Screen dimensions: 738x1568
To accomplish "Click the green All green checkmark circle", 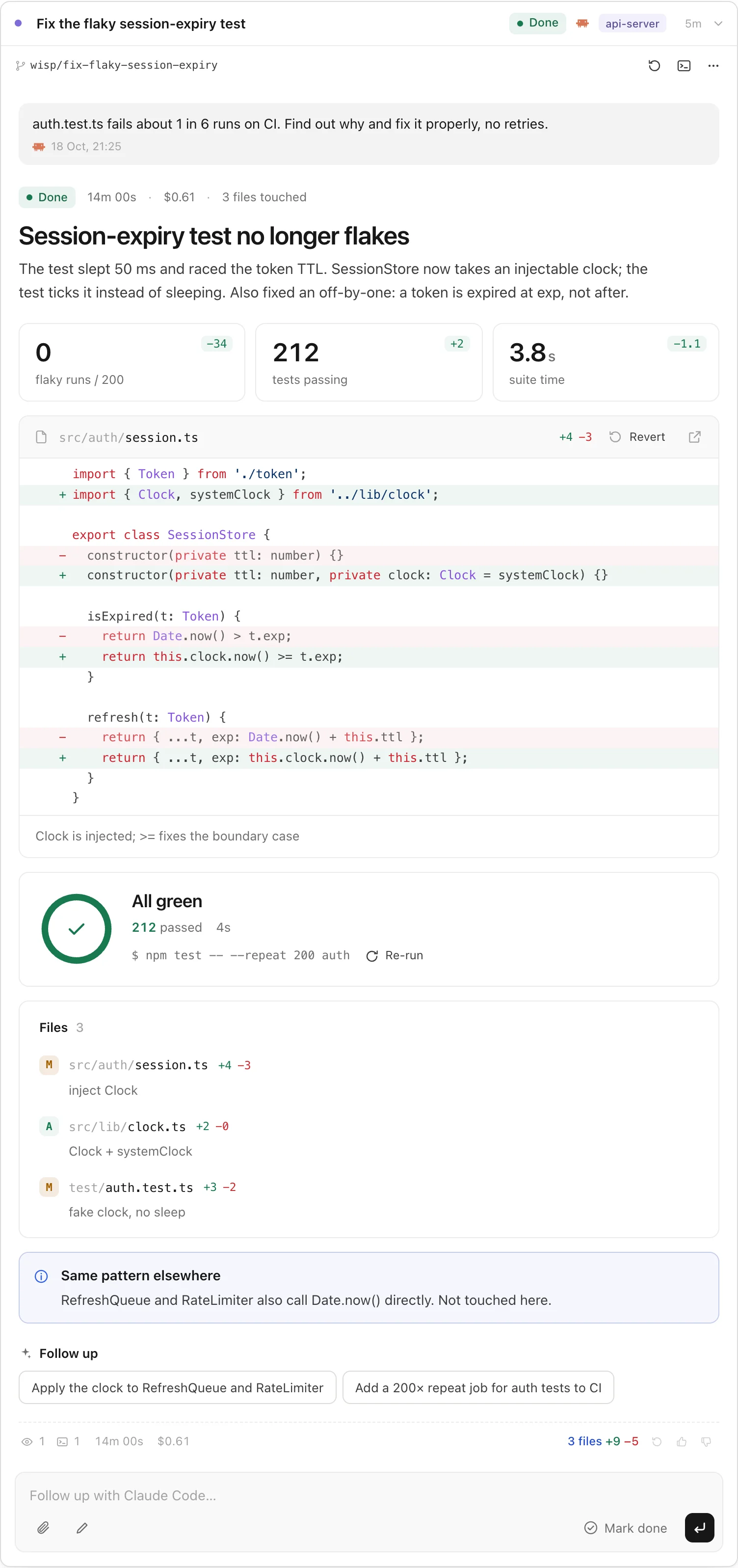I will (x=77, y=929).
